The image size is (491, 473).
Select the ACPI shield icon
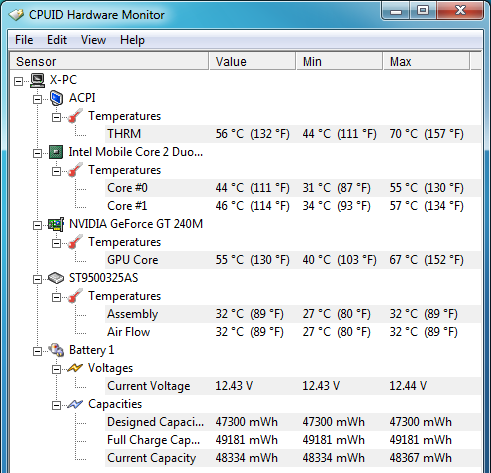(56, 98)
